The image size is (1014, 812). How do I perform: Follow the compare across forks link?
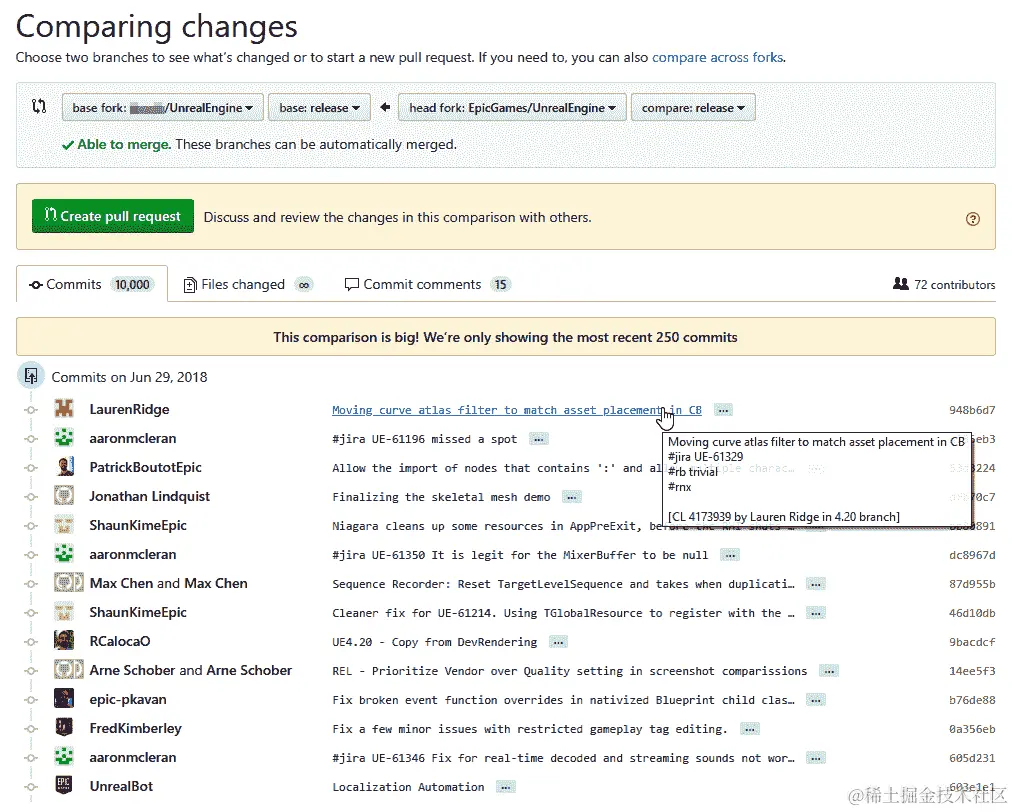pos(718,58)
